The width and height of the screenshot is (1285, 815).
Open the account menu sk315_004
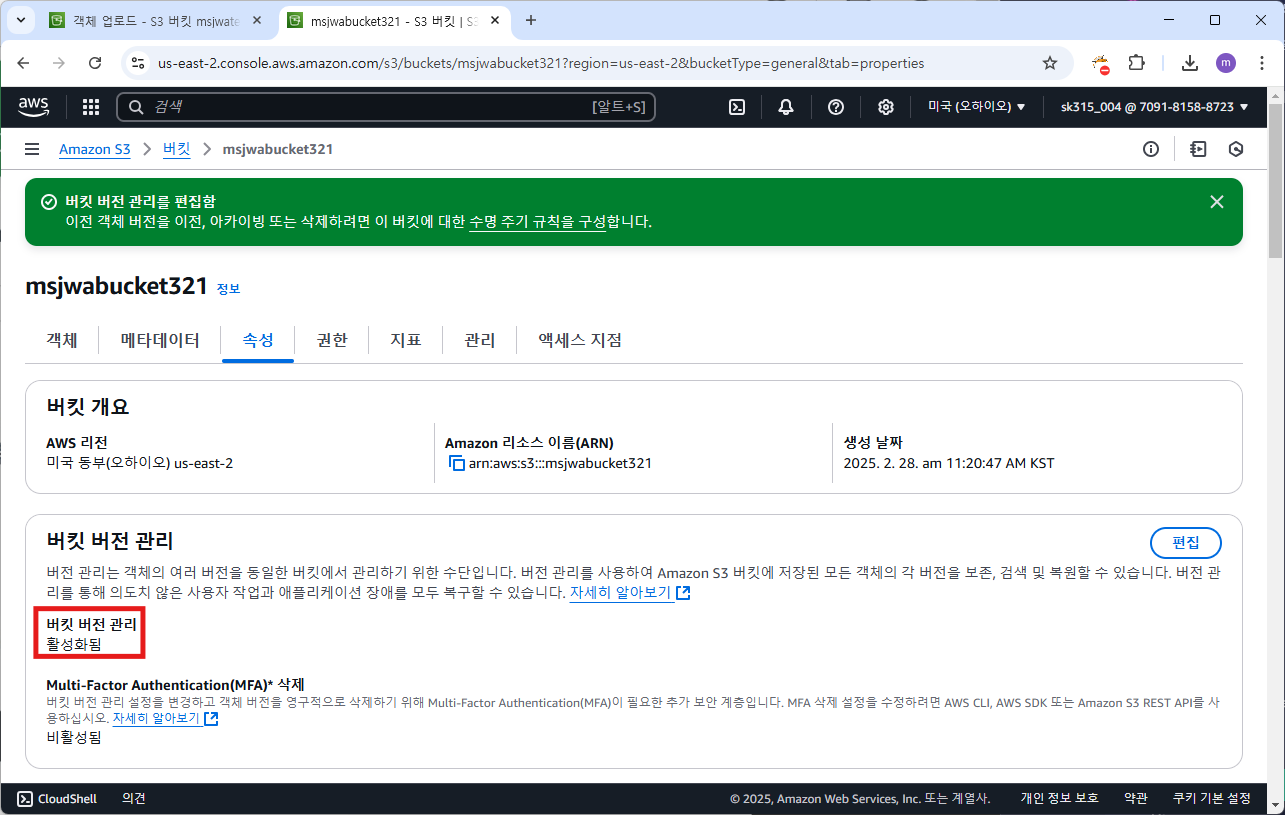[1155, 107]
